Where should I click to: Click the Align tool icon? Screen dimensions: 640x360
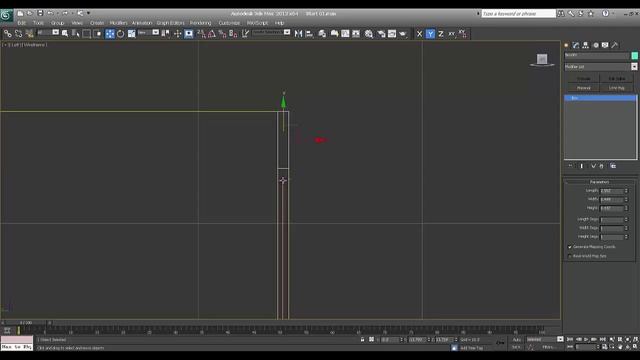(309, 34)
